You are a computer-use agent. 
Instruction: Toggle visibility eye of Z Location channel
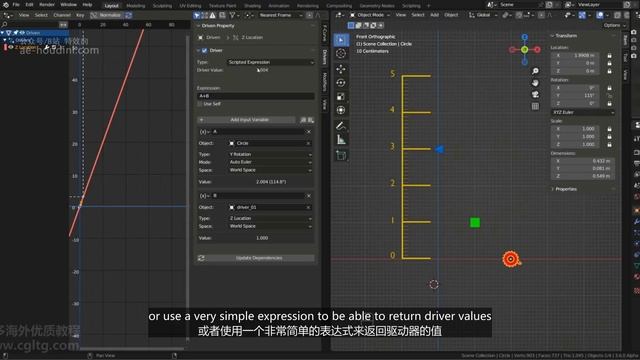pos(11,47)
